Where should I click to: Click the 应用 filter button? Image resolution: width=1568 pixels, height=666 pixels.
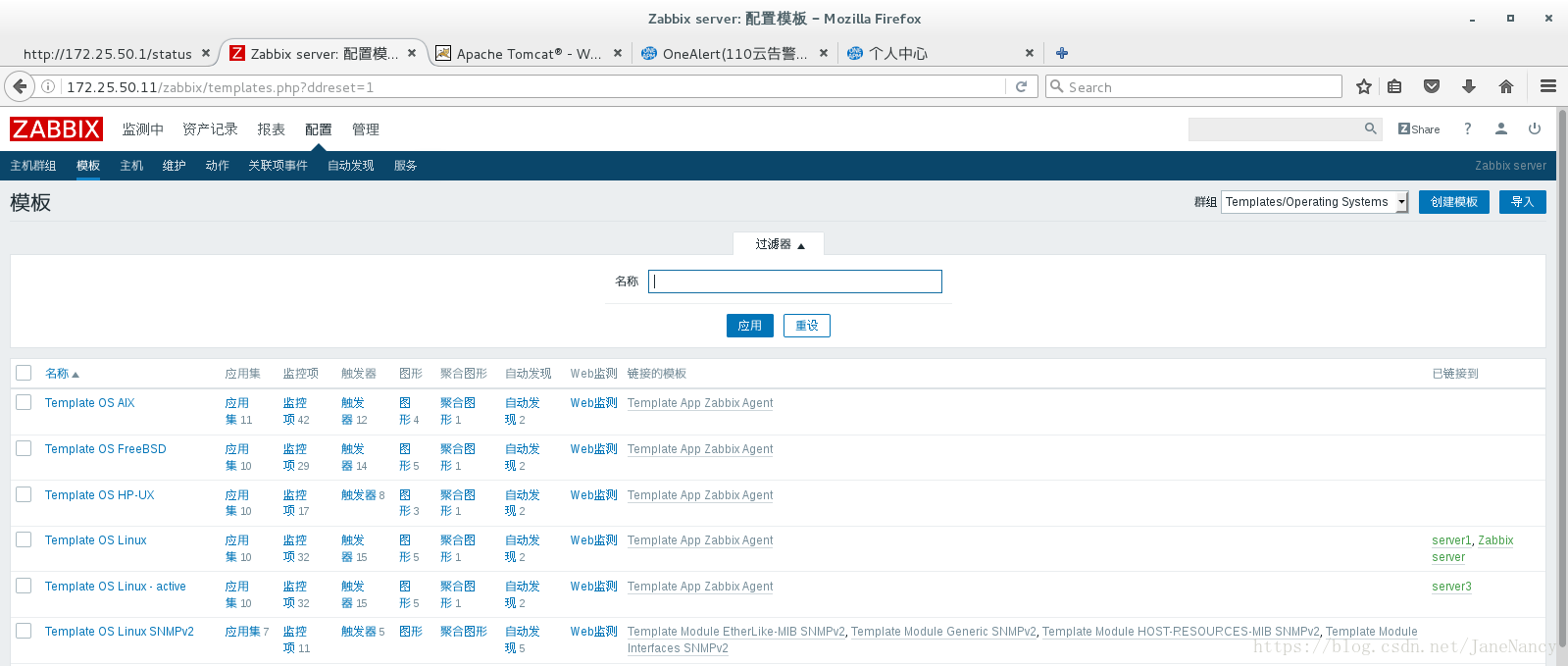click(750, 326)
